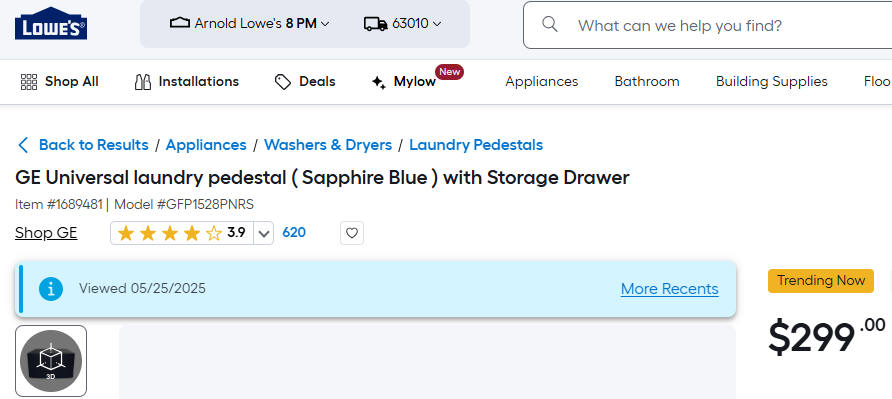This screenshot has height=399, width=892.
Task: Expand the ratings dropdown chevron
Action: tap(263, 233)
